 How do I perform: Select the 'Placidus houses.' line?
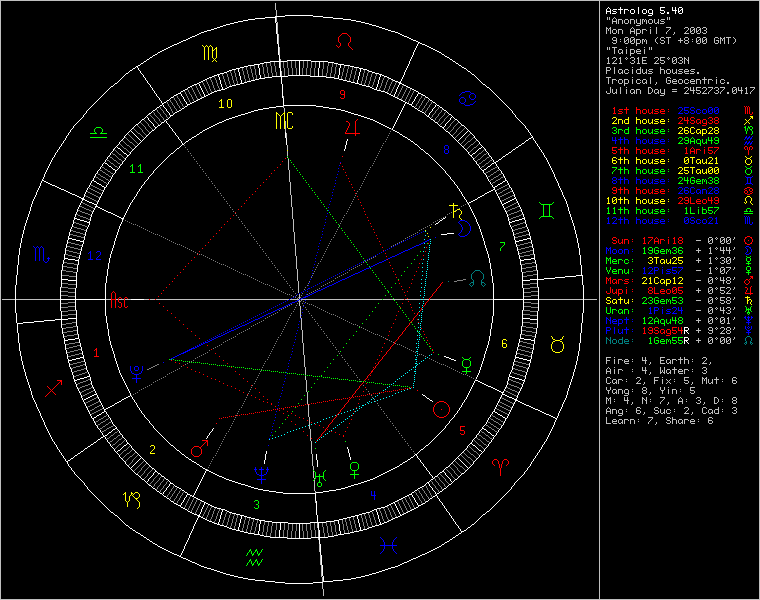(x=653, y=71)
